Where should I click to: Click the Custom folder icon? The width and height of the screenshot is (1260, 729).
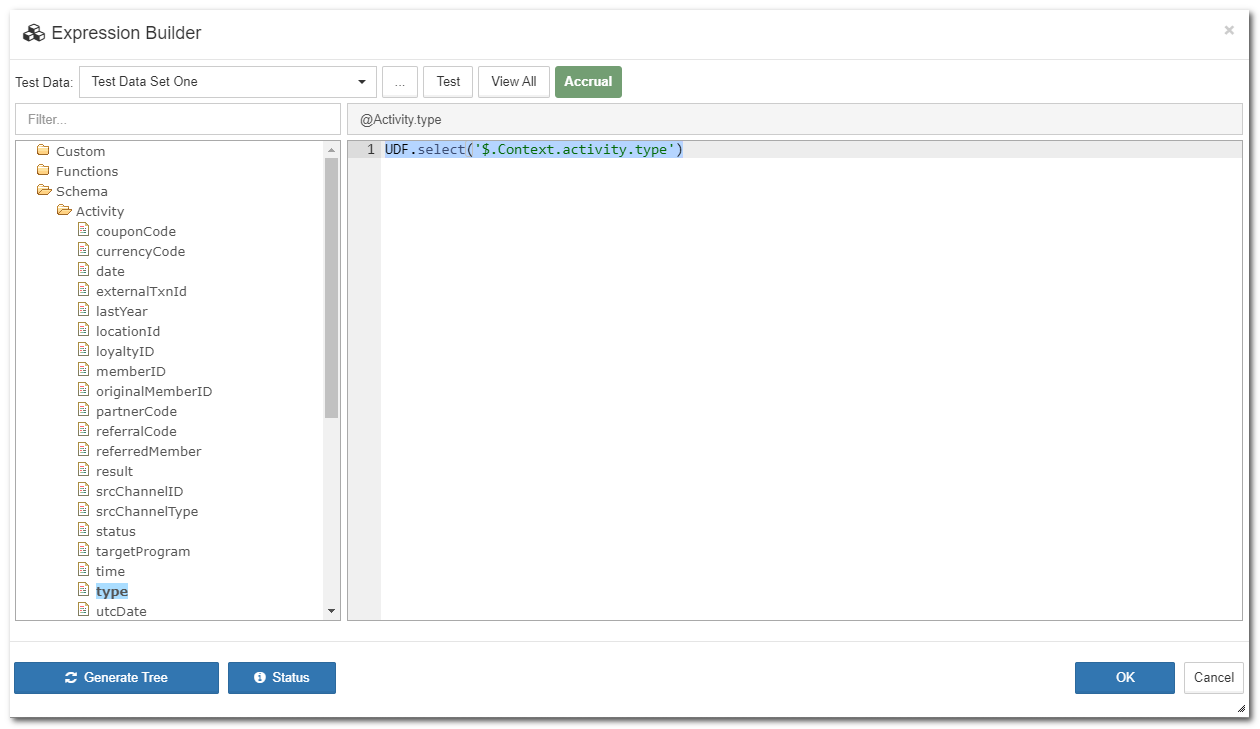(x=43, y=151)
